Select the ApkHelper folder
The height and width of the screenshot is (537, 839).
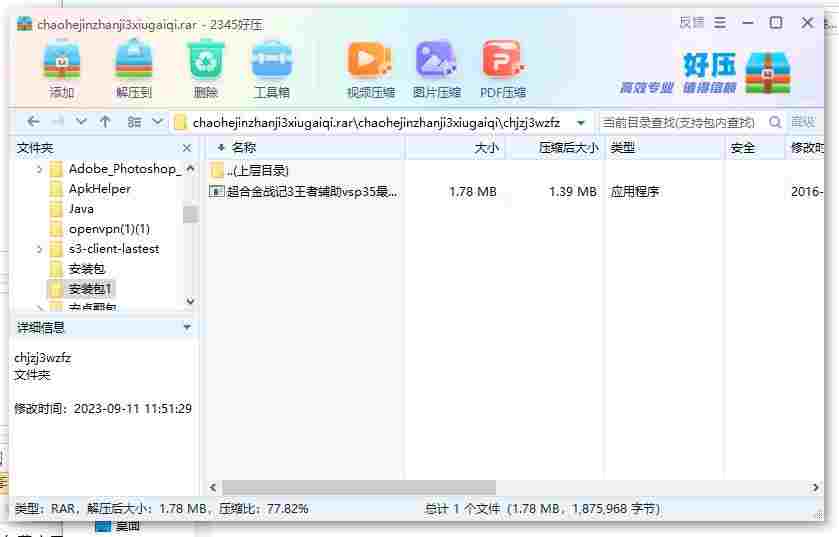pos(100,189)
